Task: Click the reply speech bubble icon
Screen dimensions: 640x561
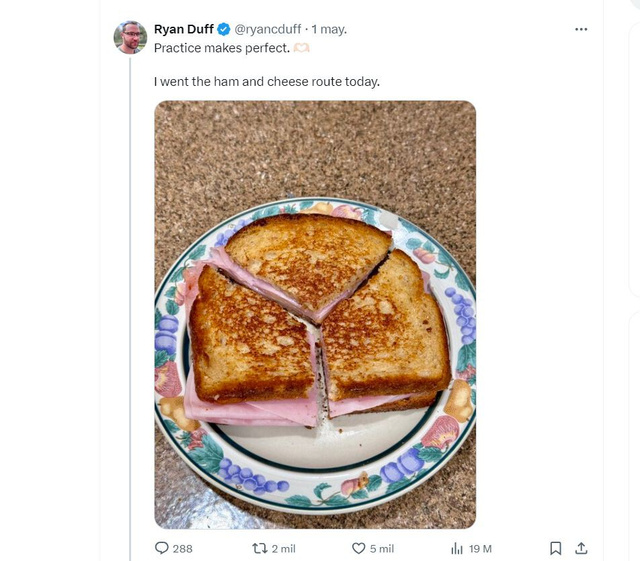Action: tap(162, 548)
